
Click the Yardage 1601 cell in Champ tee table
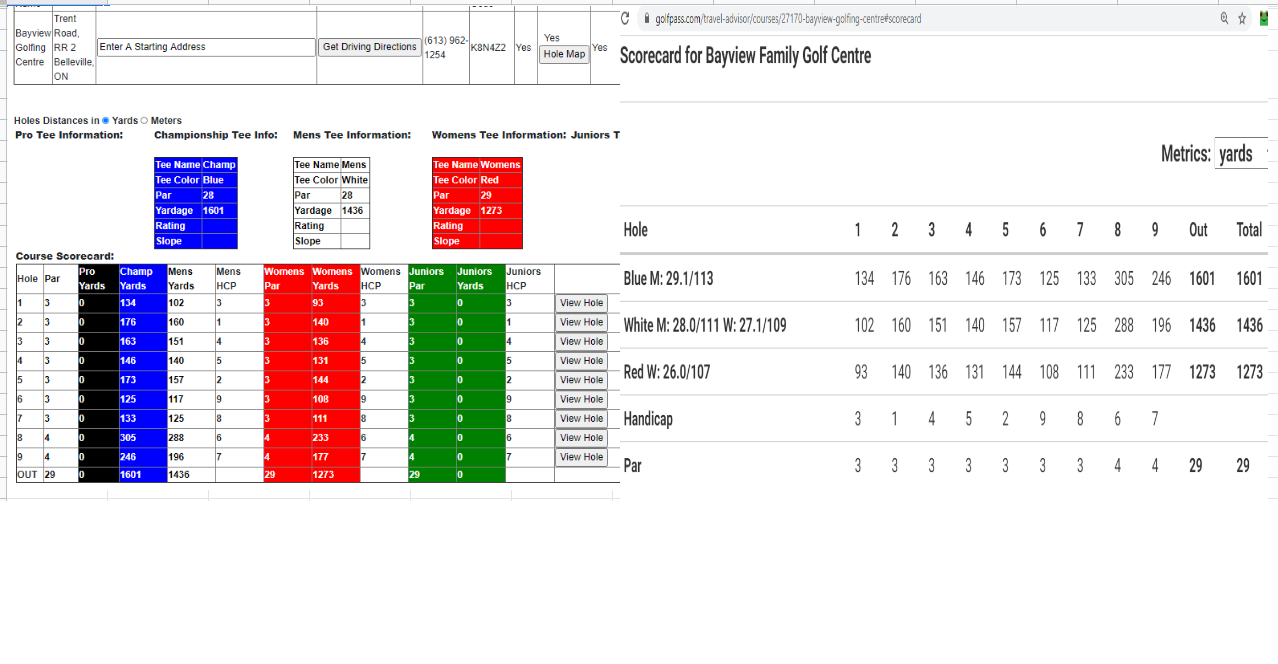219,211
